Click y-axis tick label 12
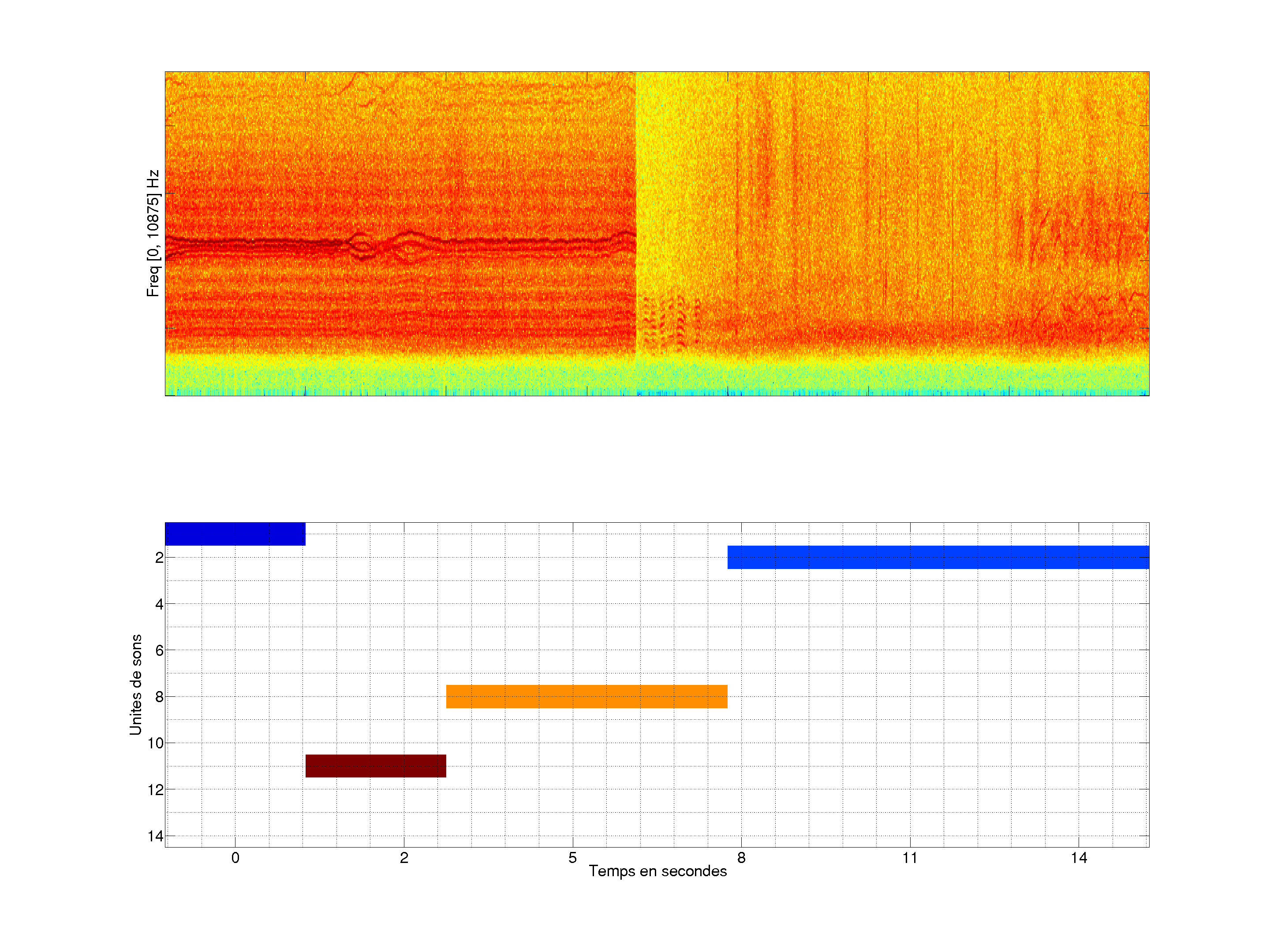Image resolution: width=1270 pixels, height=952 pixels. coord(156,790)
